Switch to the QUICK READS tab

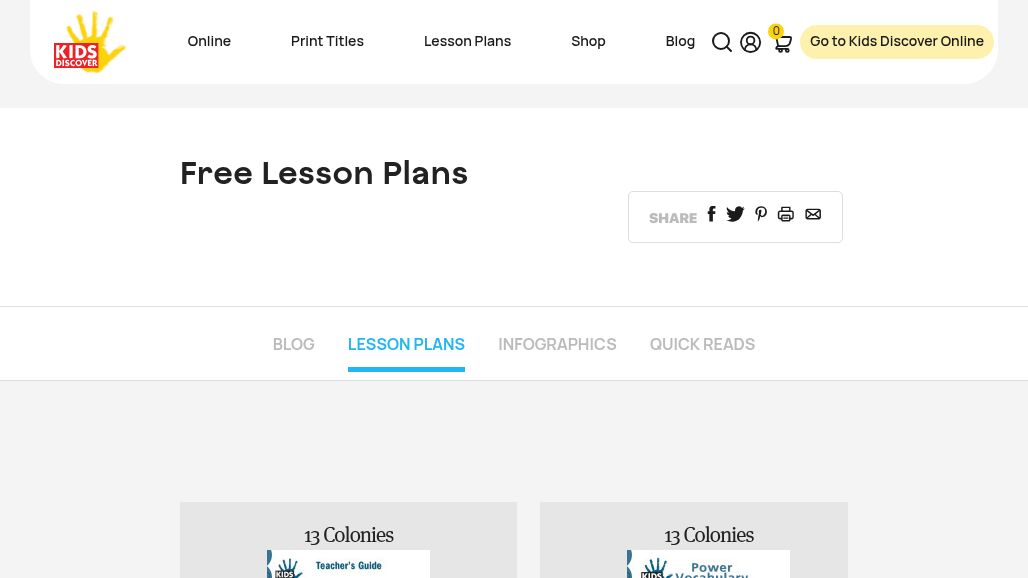[x=702, y=344]
